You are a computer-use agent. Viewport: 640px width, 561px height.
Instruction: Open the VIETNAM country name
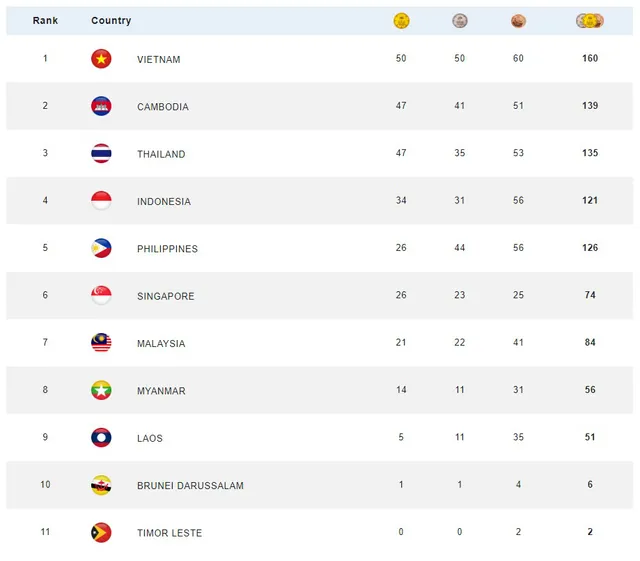159,60
